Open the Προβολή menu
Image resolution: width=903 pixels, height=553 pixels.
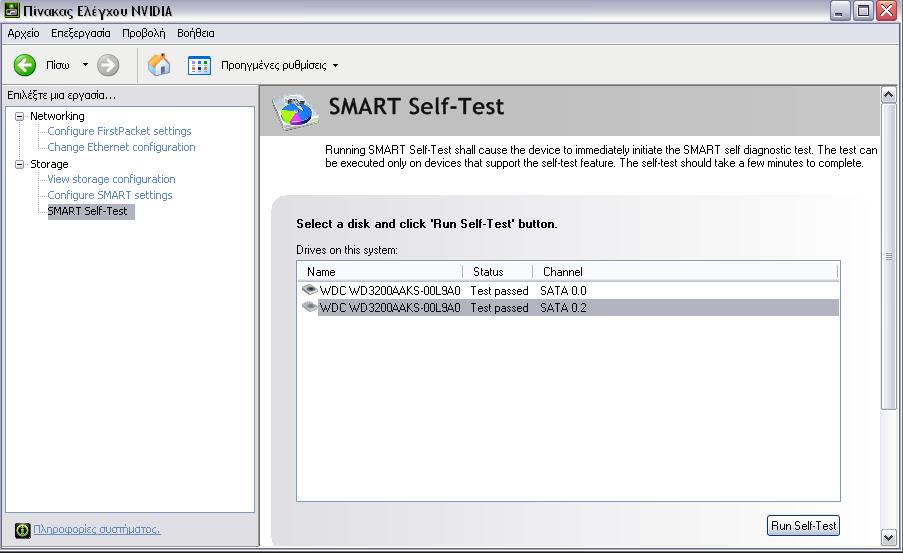143,33
